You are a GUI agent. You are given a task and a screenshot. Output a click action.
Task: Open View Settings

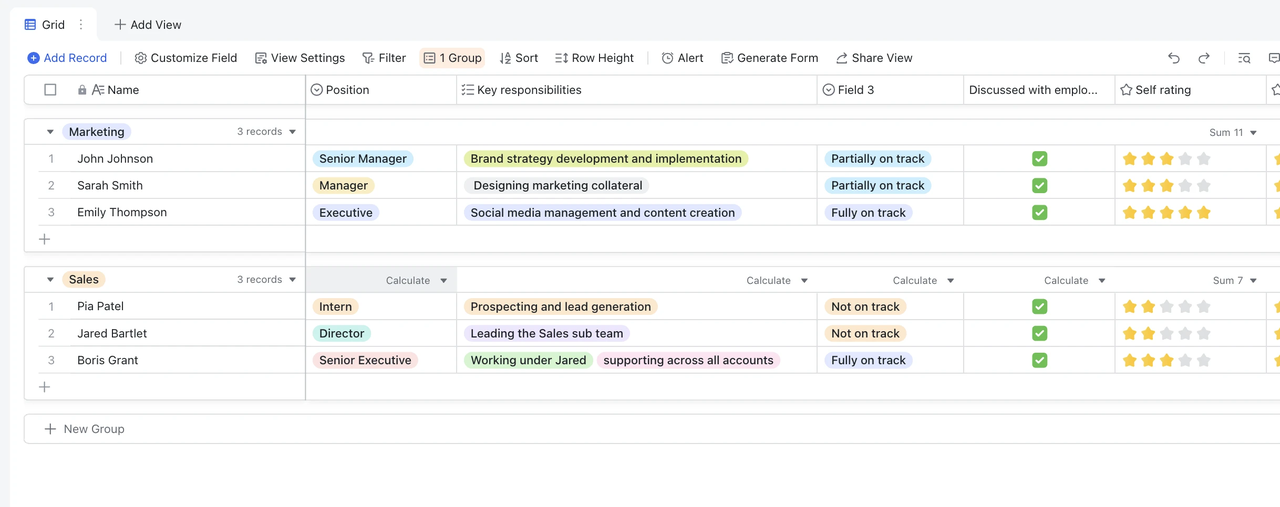coord(300,58)
